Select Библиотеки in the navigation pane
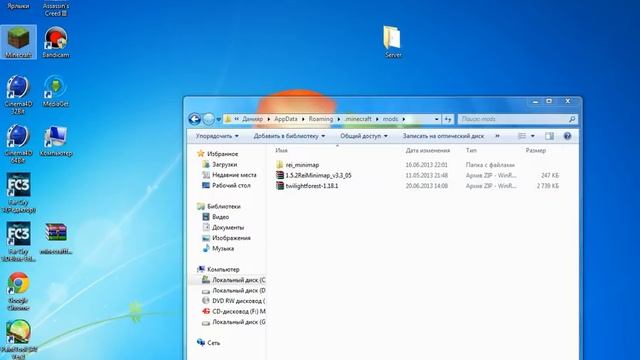Screen dimensions: 640x360 point(224,207)
